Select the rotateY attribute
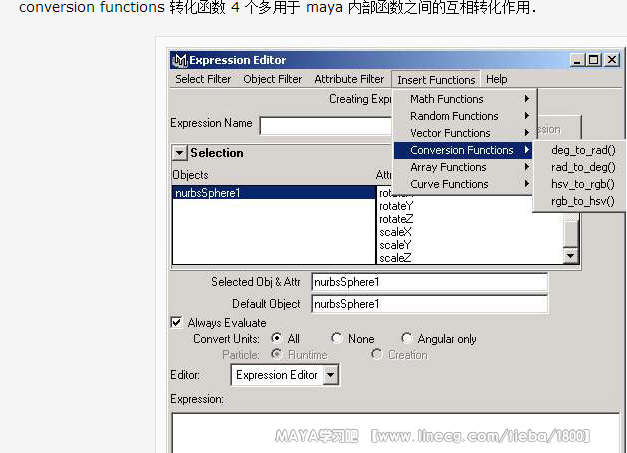Screen dimensions: 627x453 click(396, 206)
